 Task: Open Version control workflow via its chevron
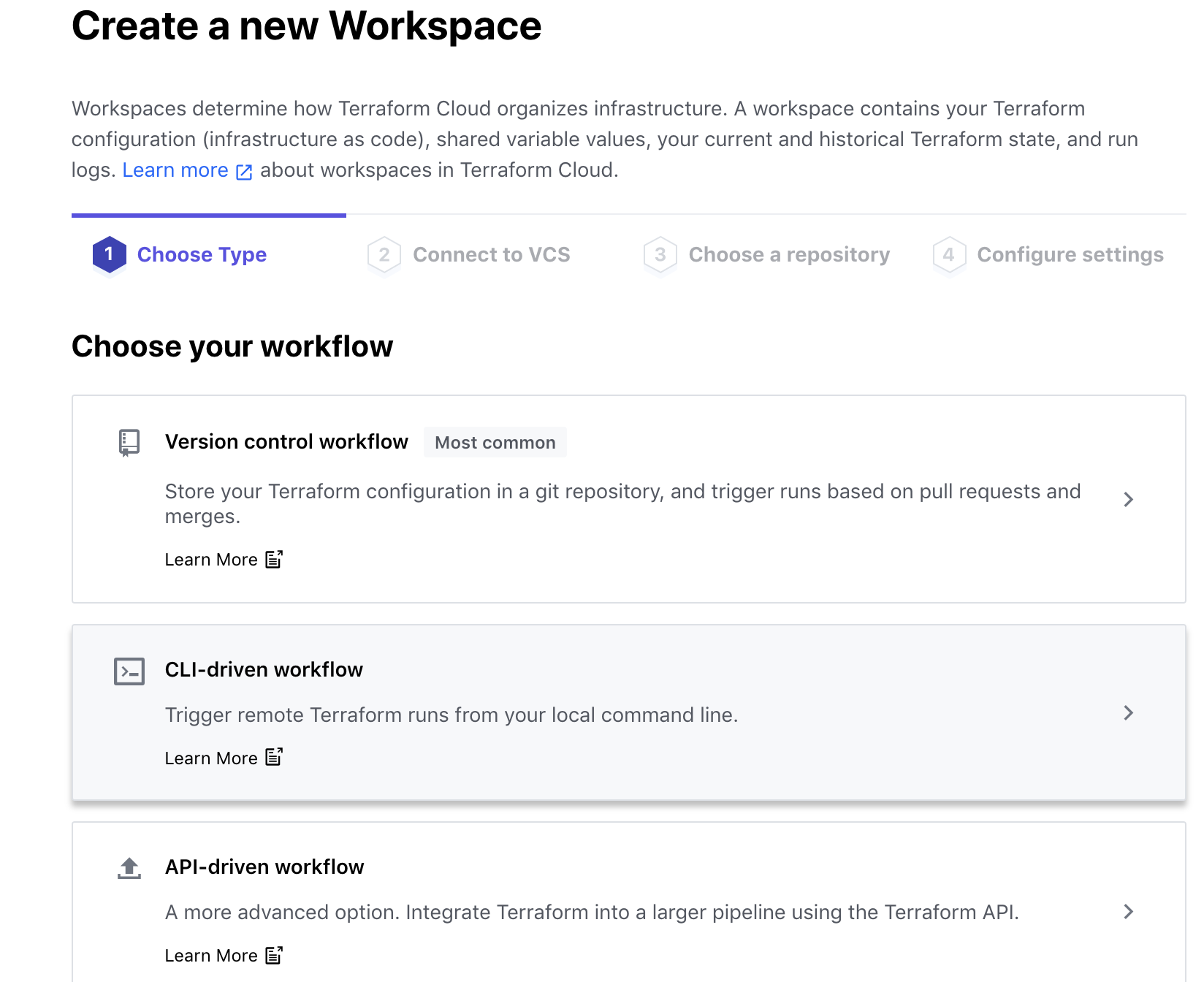[1129, 499]
